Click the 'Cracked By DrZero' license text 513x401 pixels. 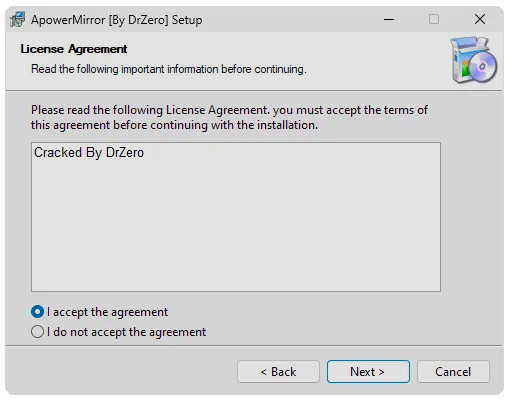(89, 152)
